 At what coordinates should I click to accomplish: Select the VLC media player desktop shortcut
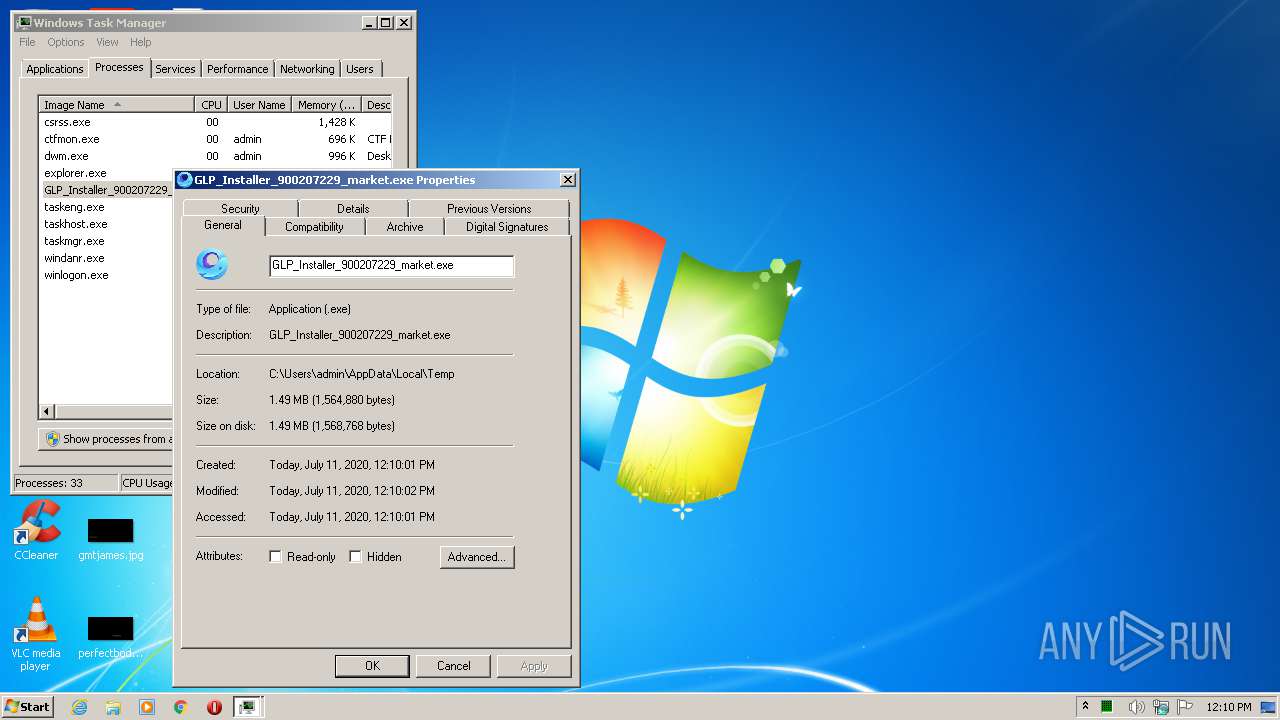coord(36,634)
